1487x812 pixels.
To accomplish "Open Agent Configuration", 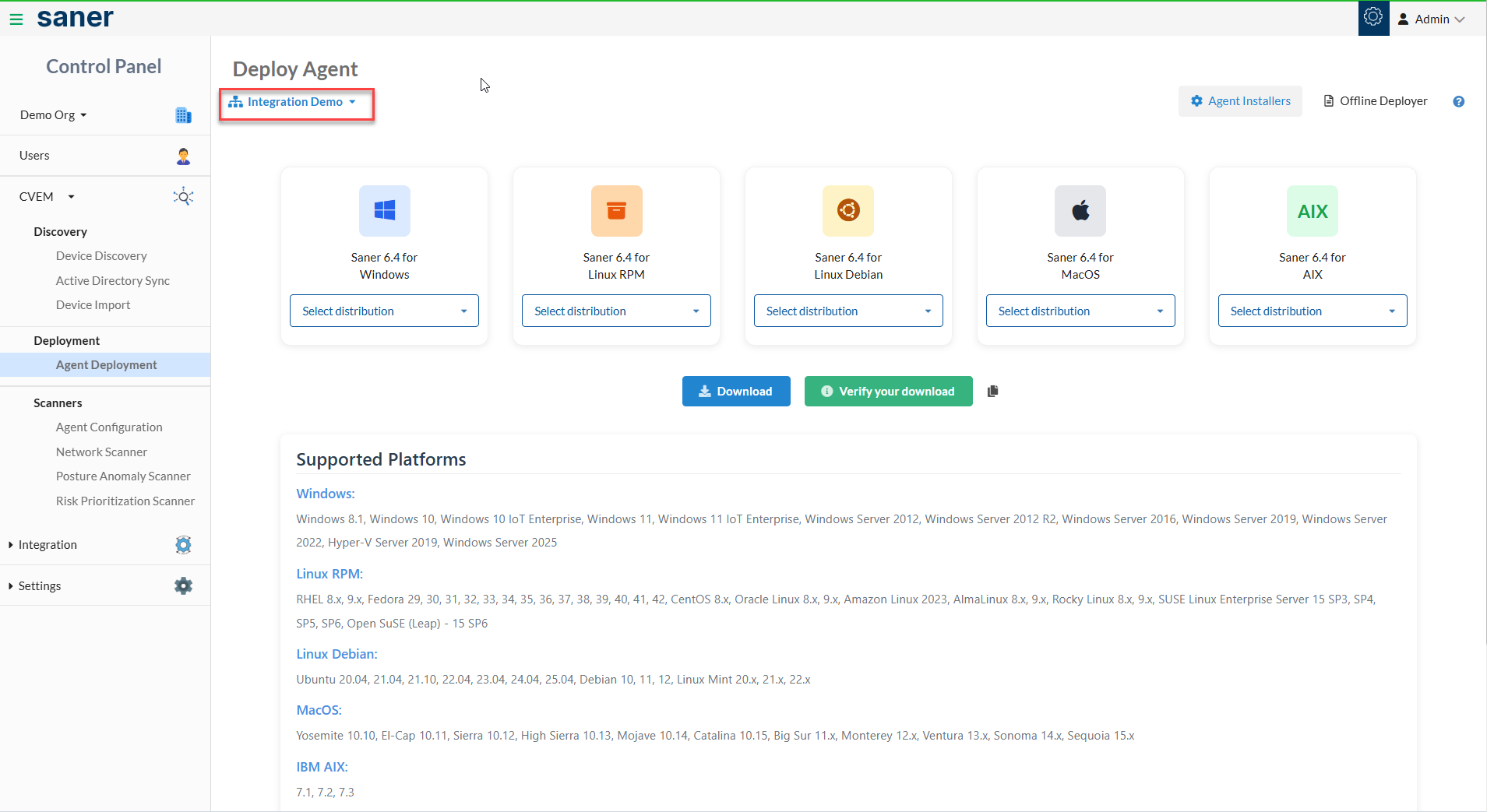I will (x=109, y=427).
